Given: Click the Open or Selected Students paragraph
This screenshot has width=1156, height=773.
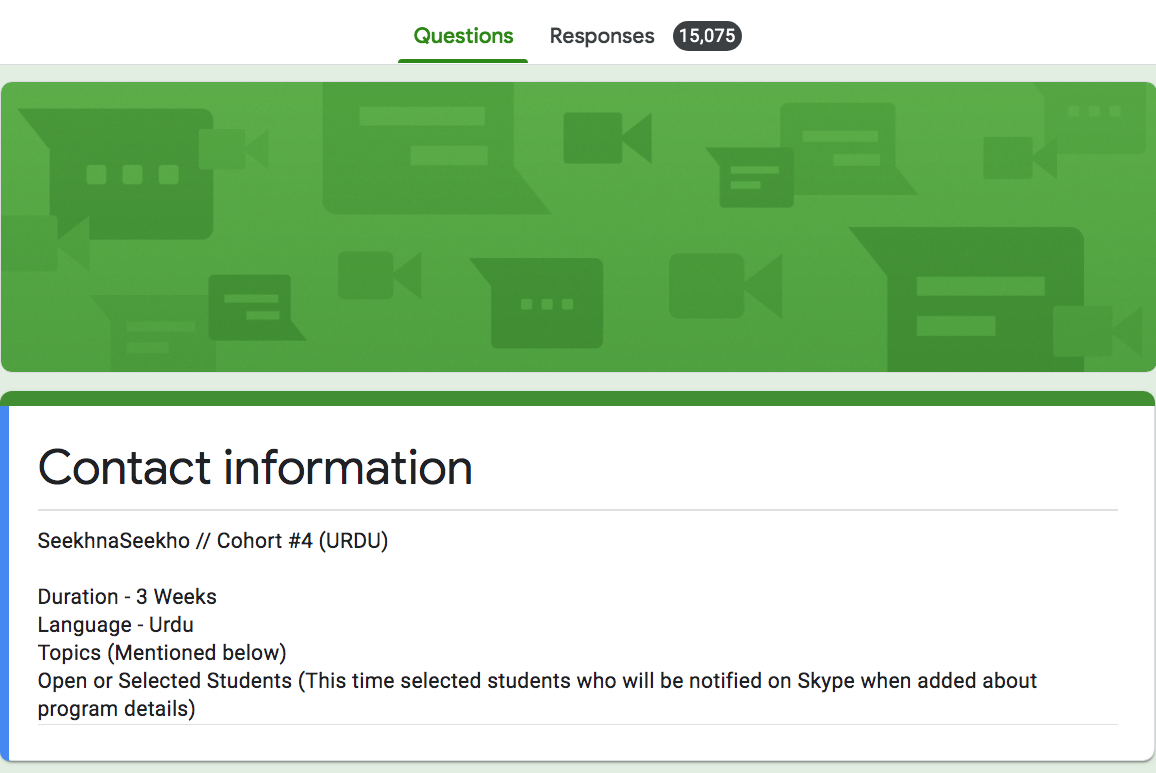Looking at the screenshot, I should coord(537,695).
